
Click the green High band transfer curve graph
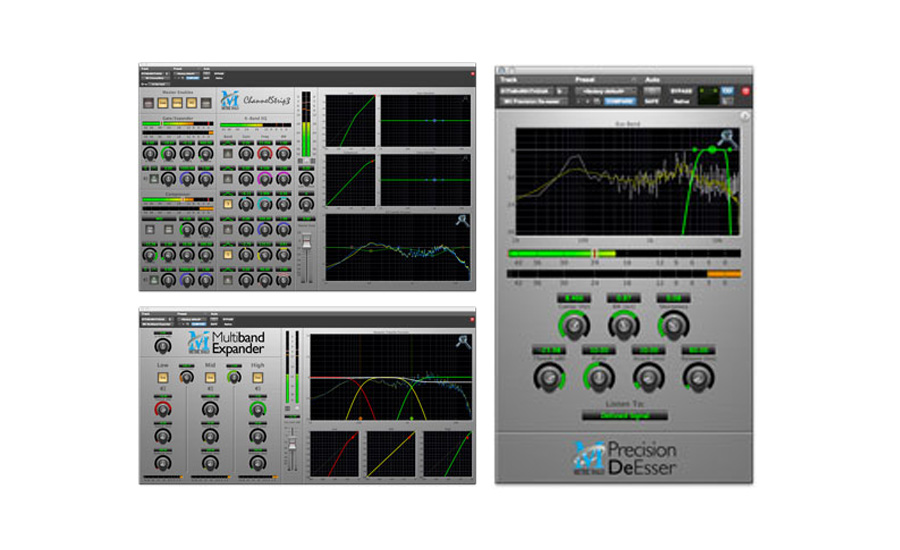[x=447, y=454]
